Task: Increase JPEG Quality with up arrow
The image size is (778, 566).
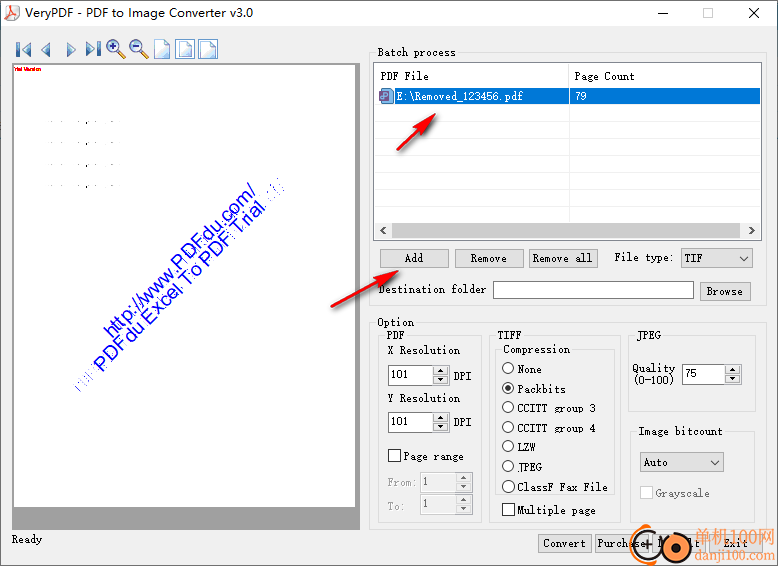Action: click(x=732, y=369)
